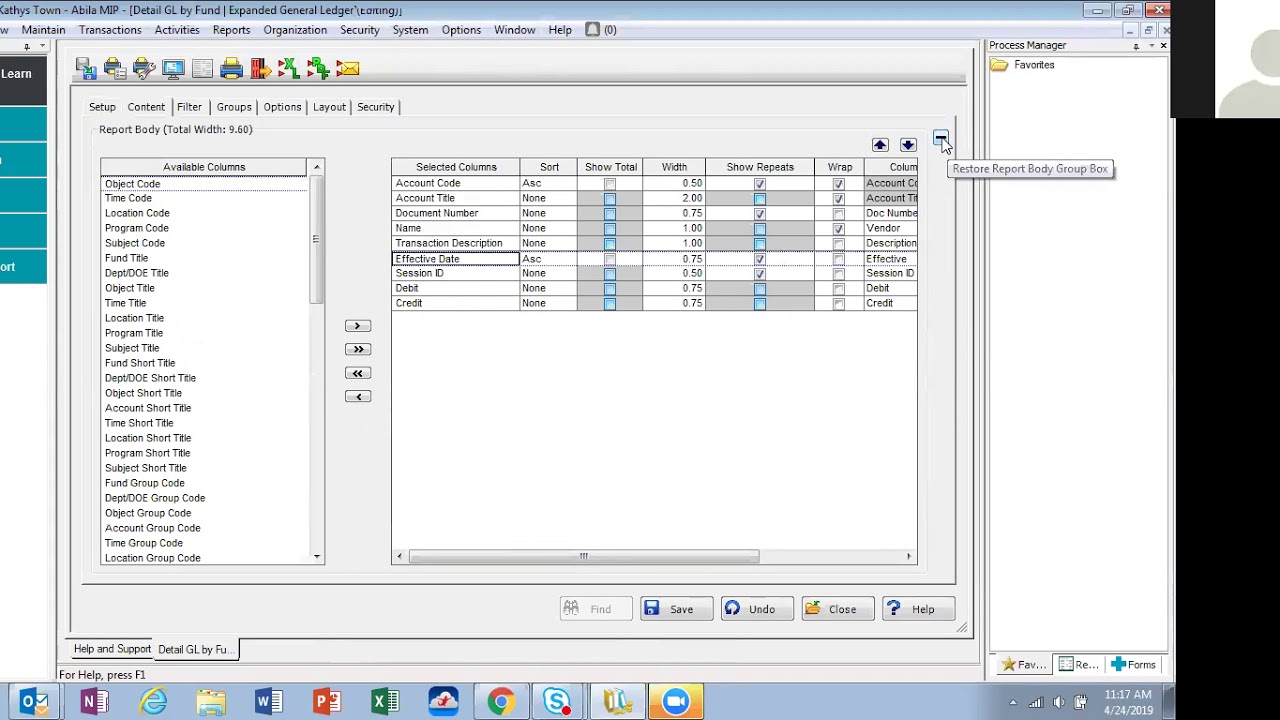Click the Close button
Viewport: 1280px width, 720px height.
tap(838, 609)
